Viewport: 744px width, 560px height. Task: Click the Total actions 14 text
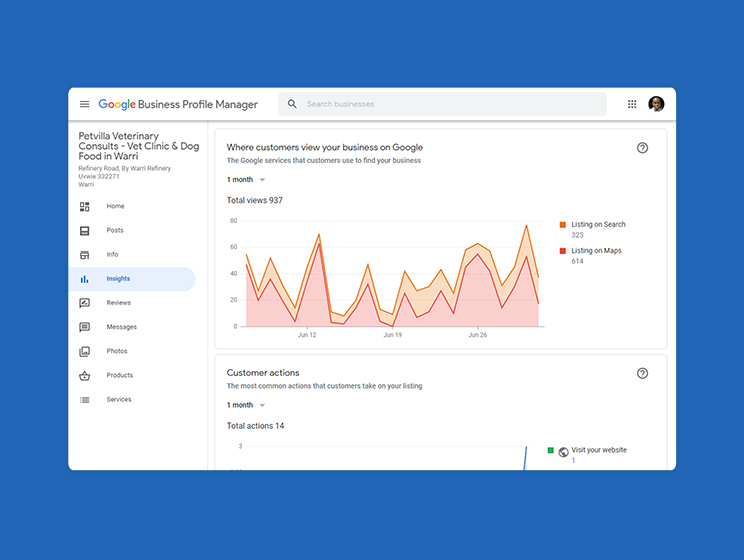tap(255, 426)
